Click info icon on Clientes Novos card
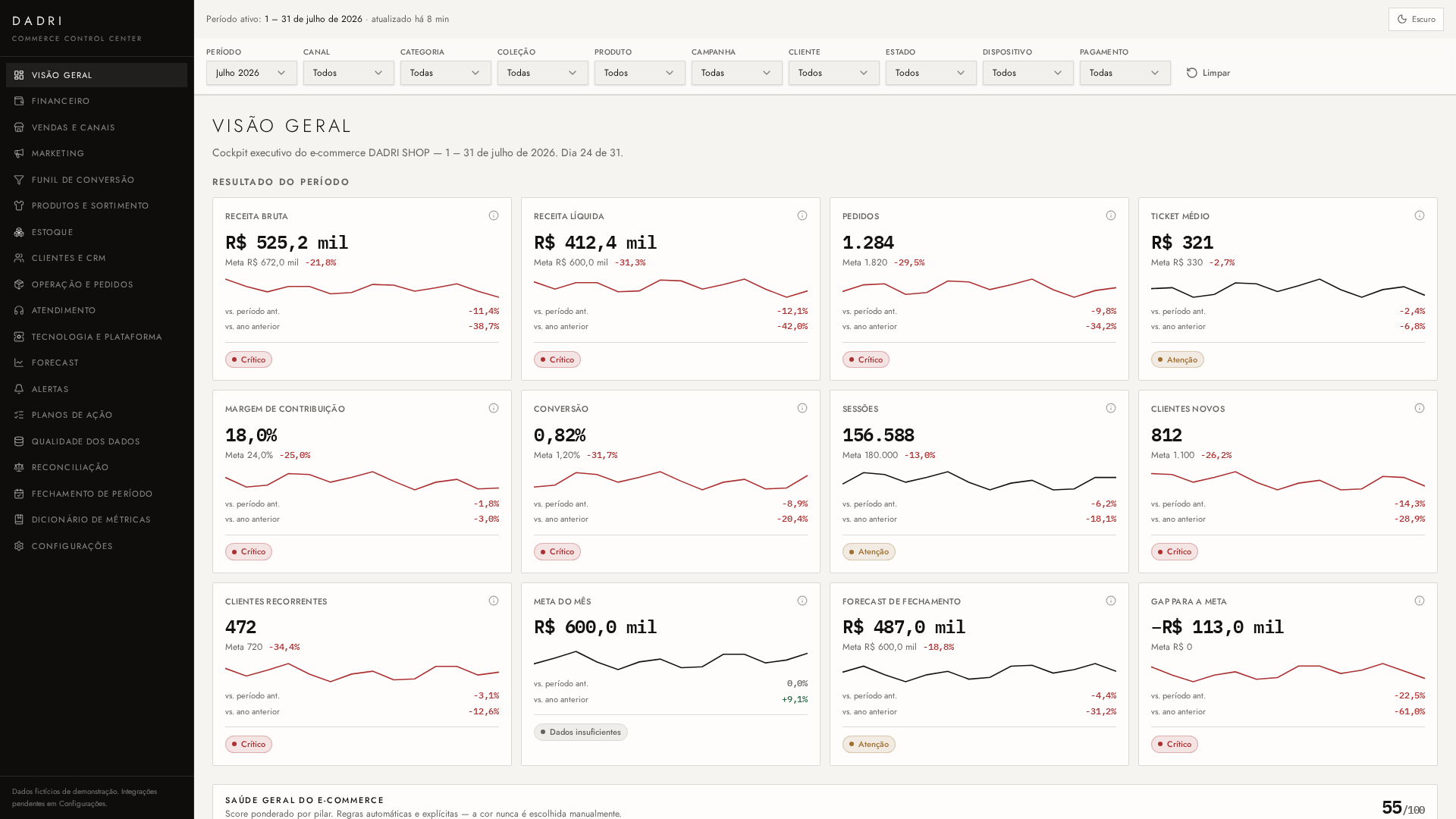1456x819 pixels. point(1420,409)
